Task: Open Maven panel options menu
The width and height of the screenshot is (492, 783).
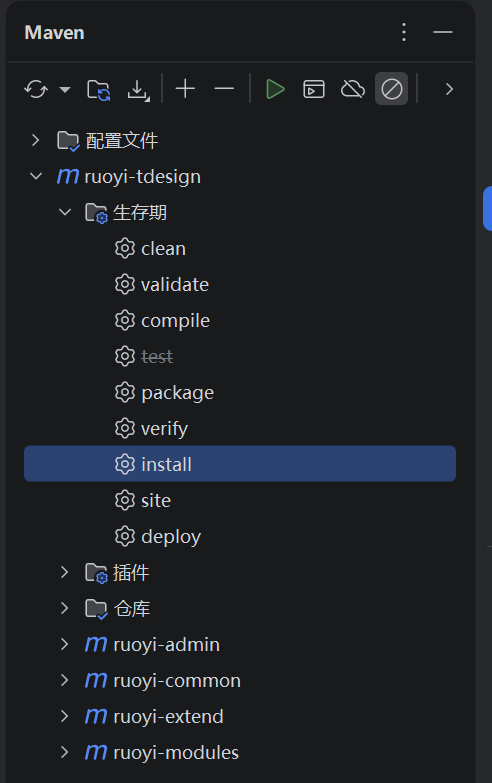Action: pos(404,32)
